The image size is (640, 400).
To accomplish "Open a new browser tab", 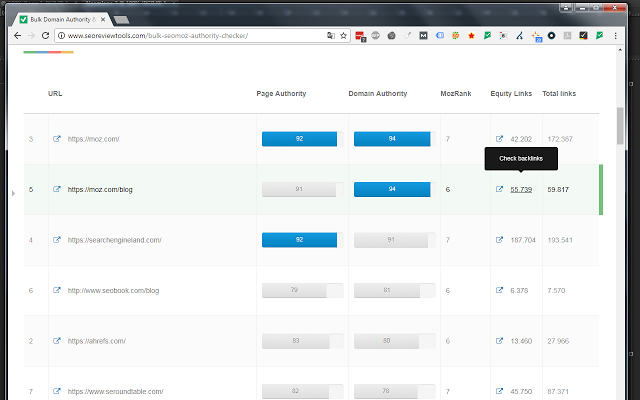I will click(x=121, y=20).
